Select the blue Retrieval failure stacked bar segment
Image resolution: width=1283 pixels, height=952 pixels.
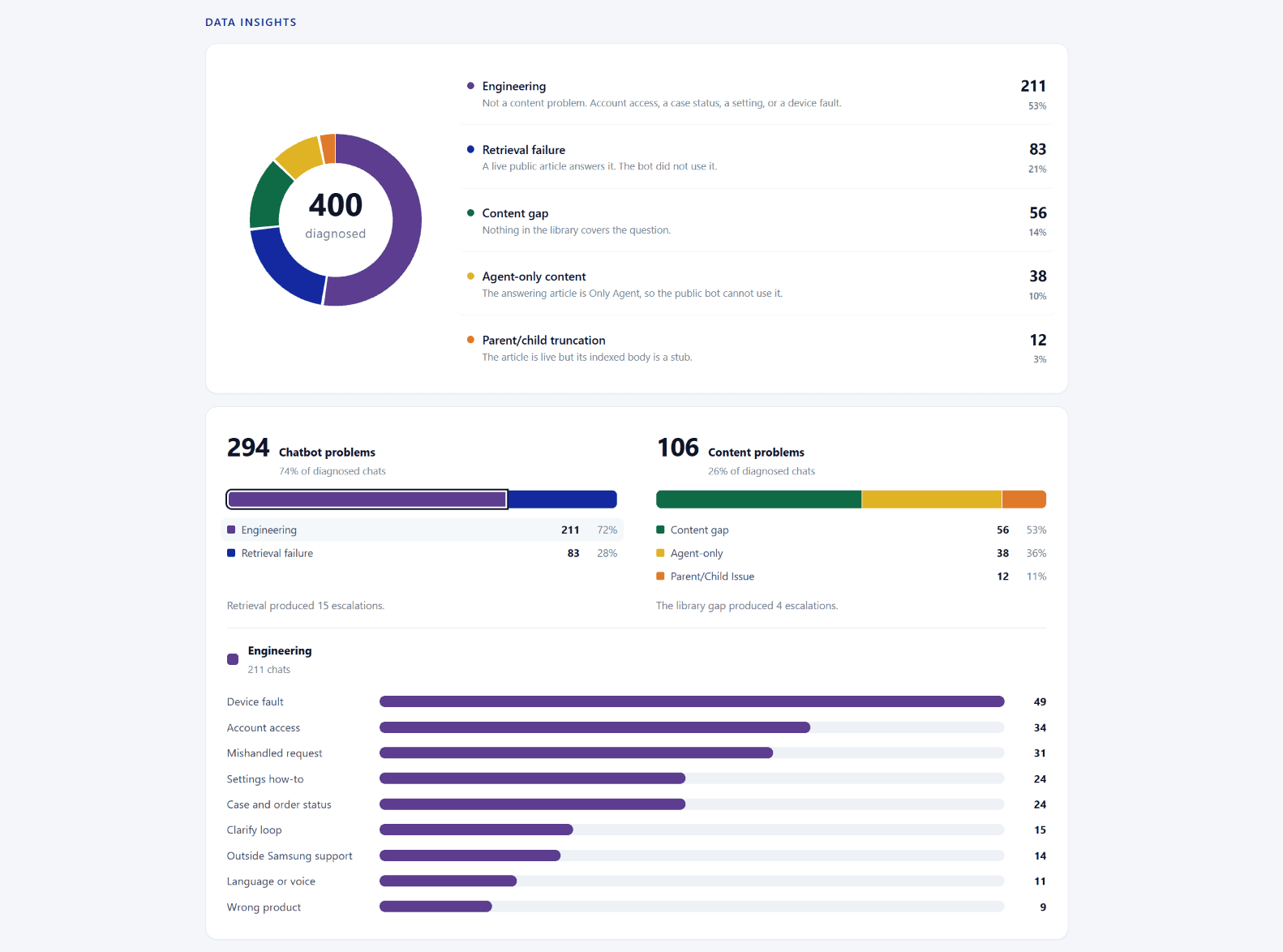coord(563,500)
